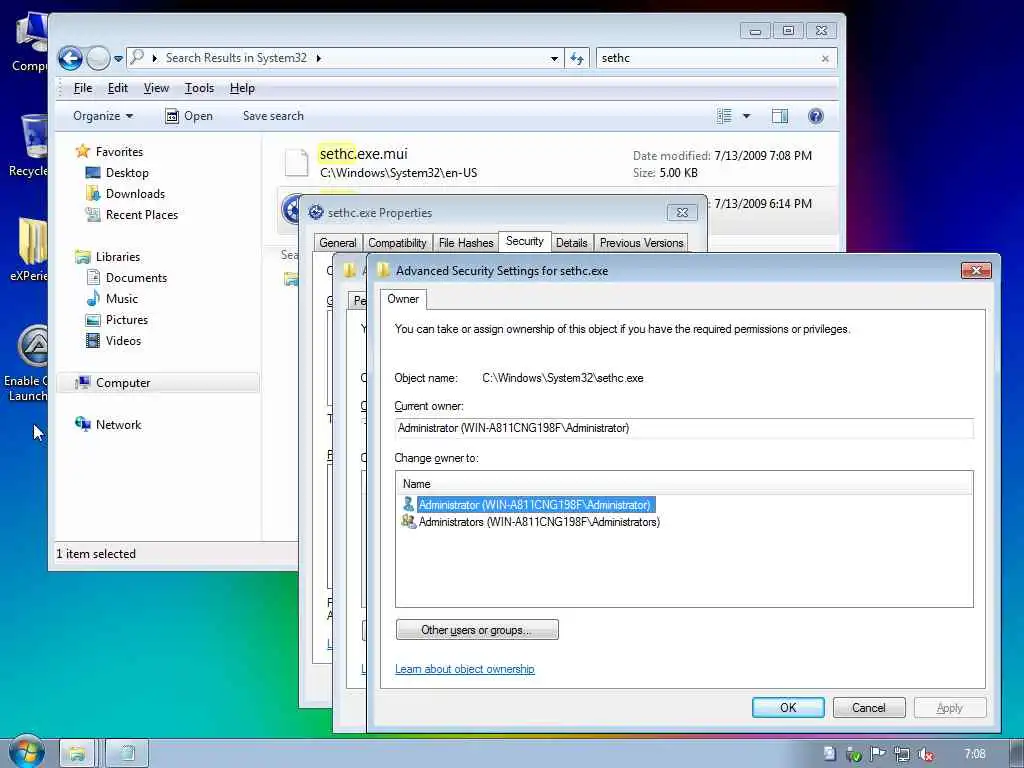1024x768 pixels.
Task: Click the Refresh button beside address bar
Action: click(577, 58)
